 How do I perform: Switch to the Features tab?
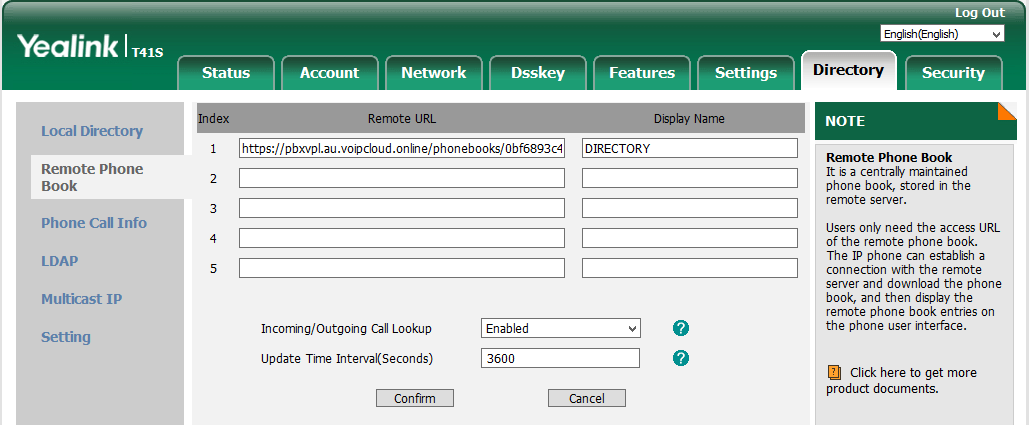click(x=641, y=73)
